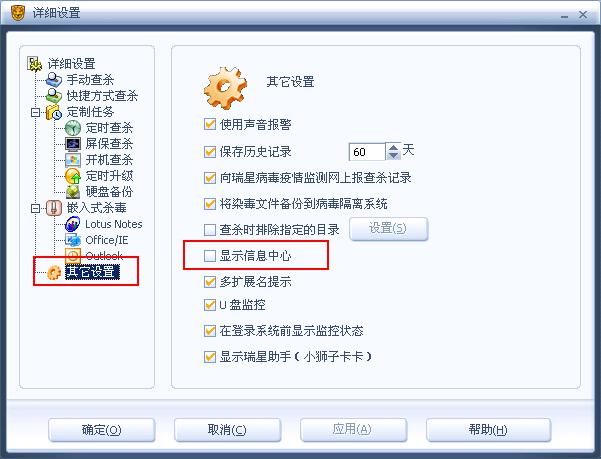The height and width of the screenshot is (459, 601).
Task: Collapse the 定制任务 tree node
Action: pos(35,112)
